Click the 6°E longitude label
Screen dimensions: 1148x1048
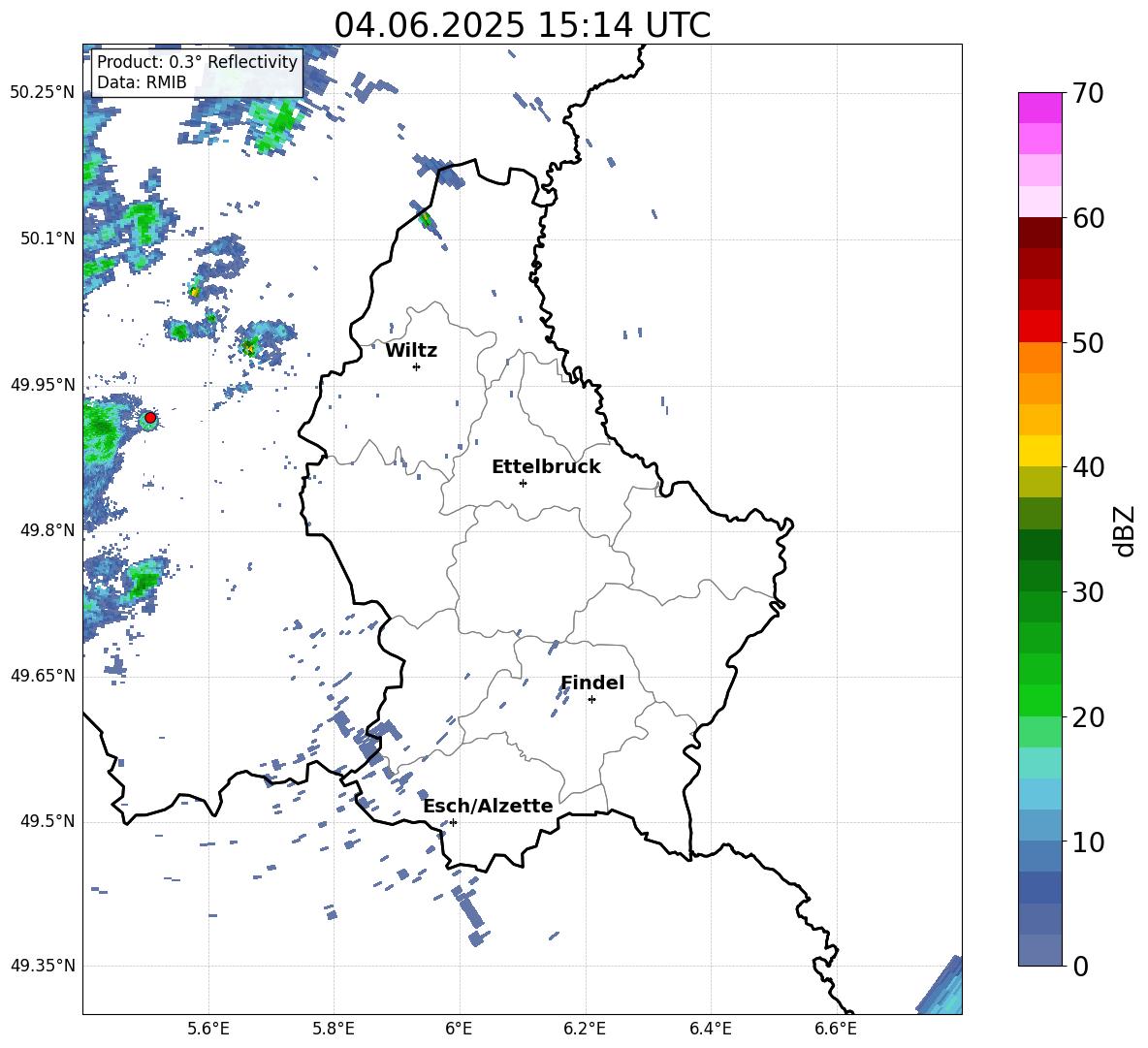point(459,1029)
